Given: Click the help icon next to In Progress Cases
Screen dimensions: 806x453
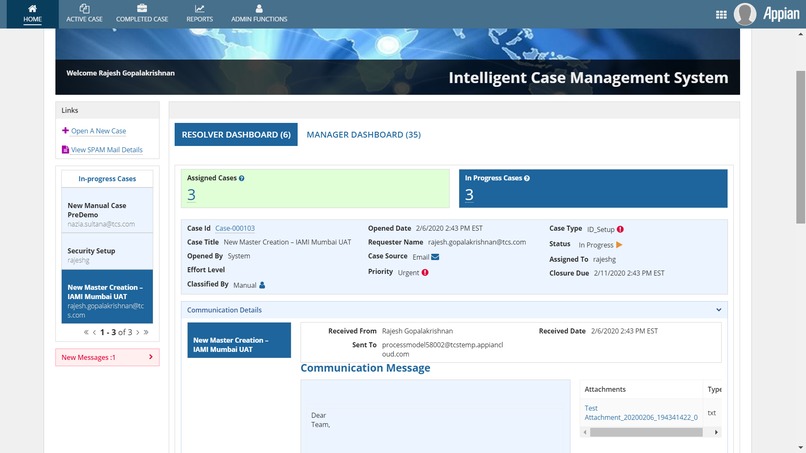Looking at the screenshot, I should click(527, 178).
